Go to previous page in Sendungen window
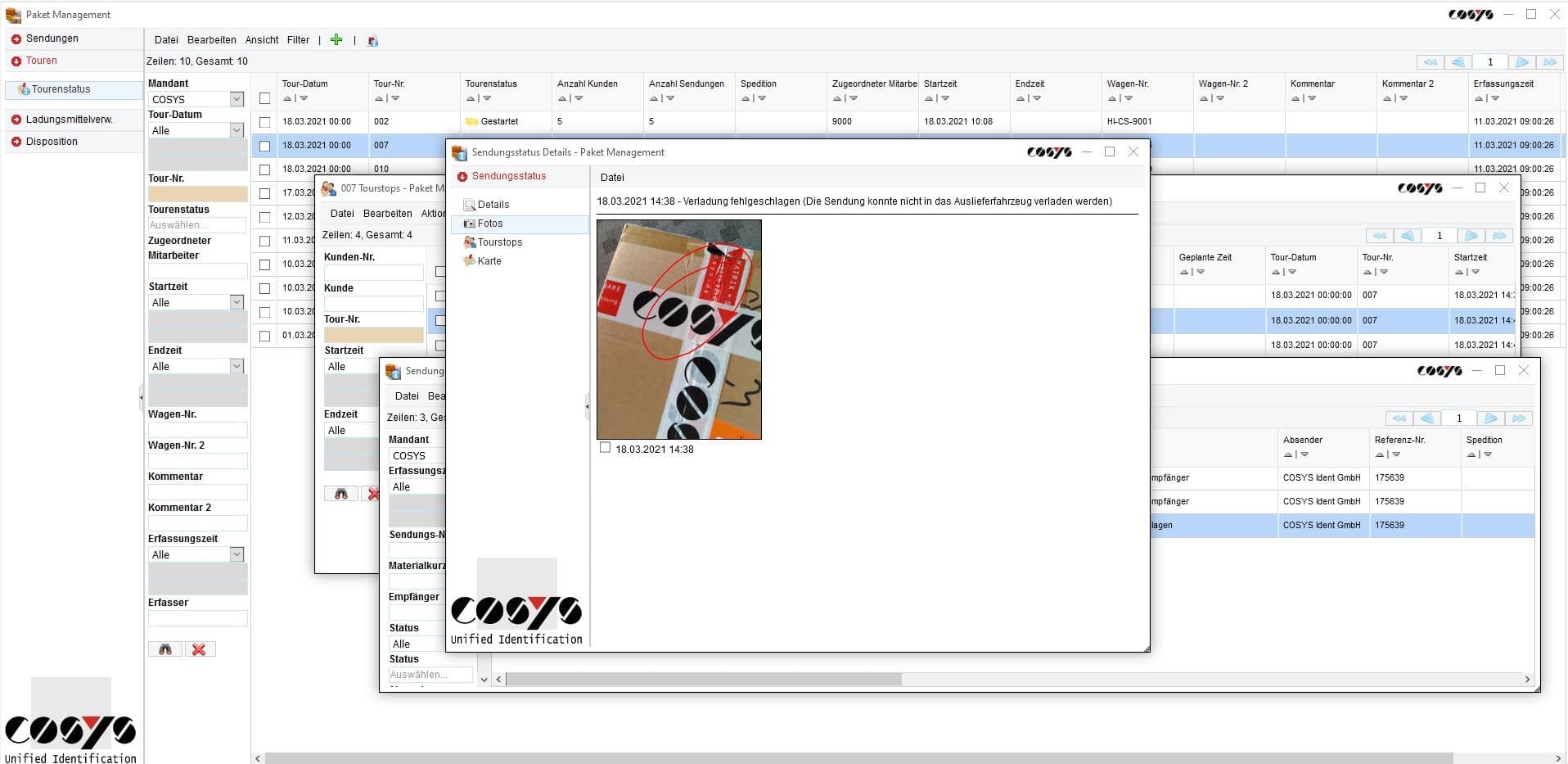This screenshot has height=764, width=1568. coord(1427,418)
